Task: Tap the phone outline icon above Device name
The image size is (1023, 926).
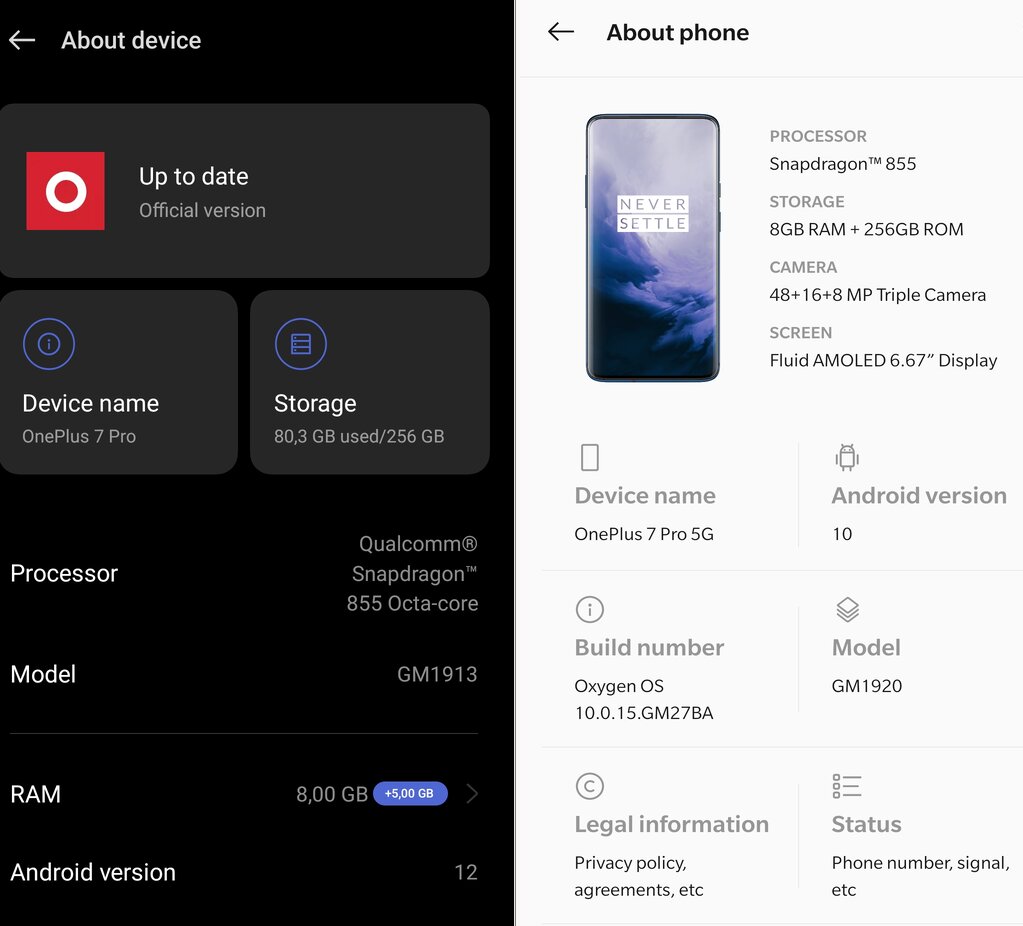Action: coord(590,457)
